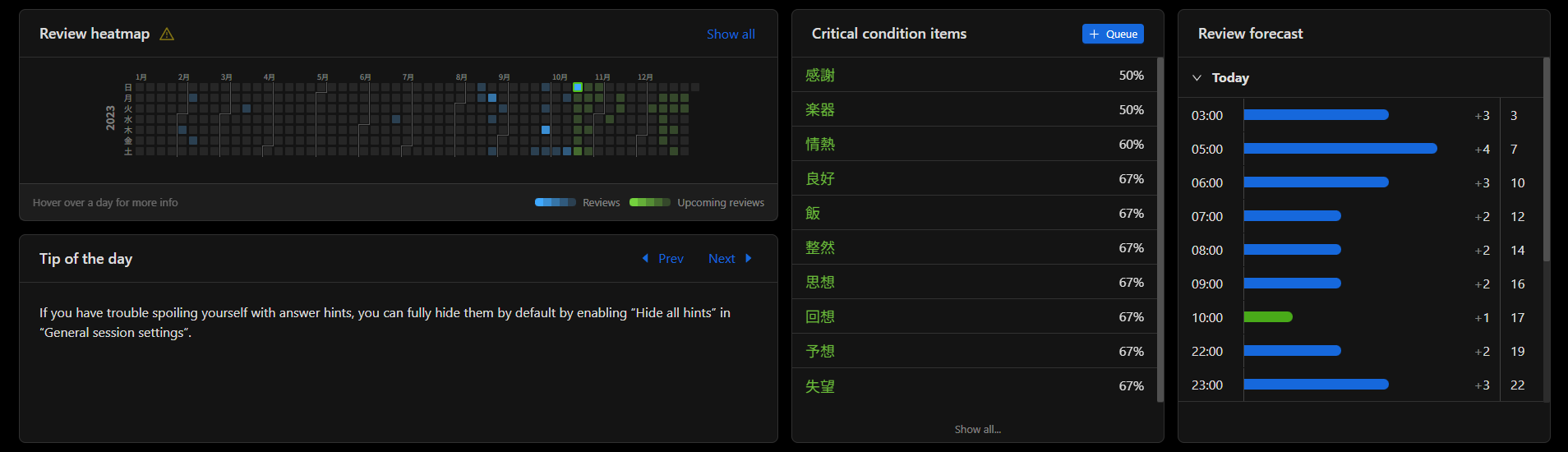Image resolution: width=1568 pixels, height=452 pixels.
Task: Click Show all... below critical items
Action: coord(977,429)
